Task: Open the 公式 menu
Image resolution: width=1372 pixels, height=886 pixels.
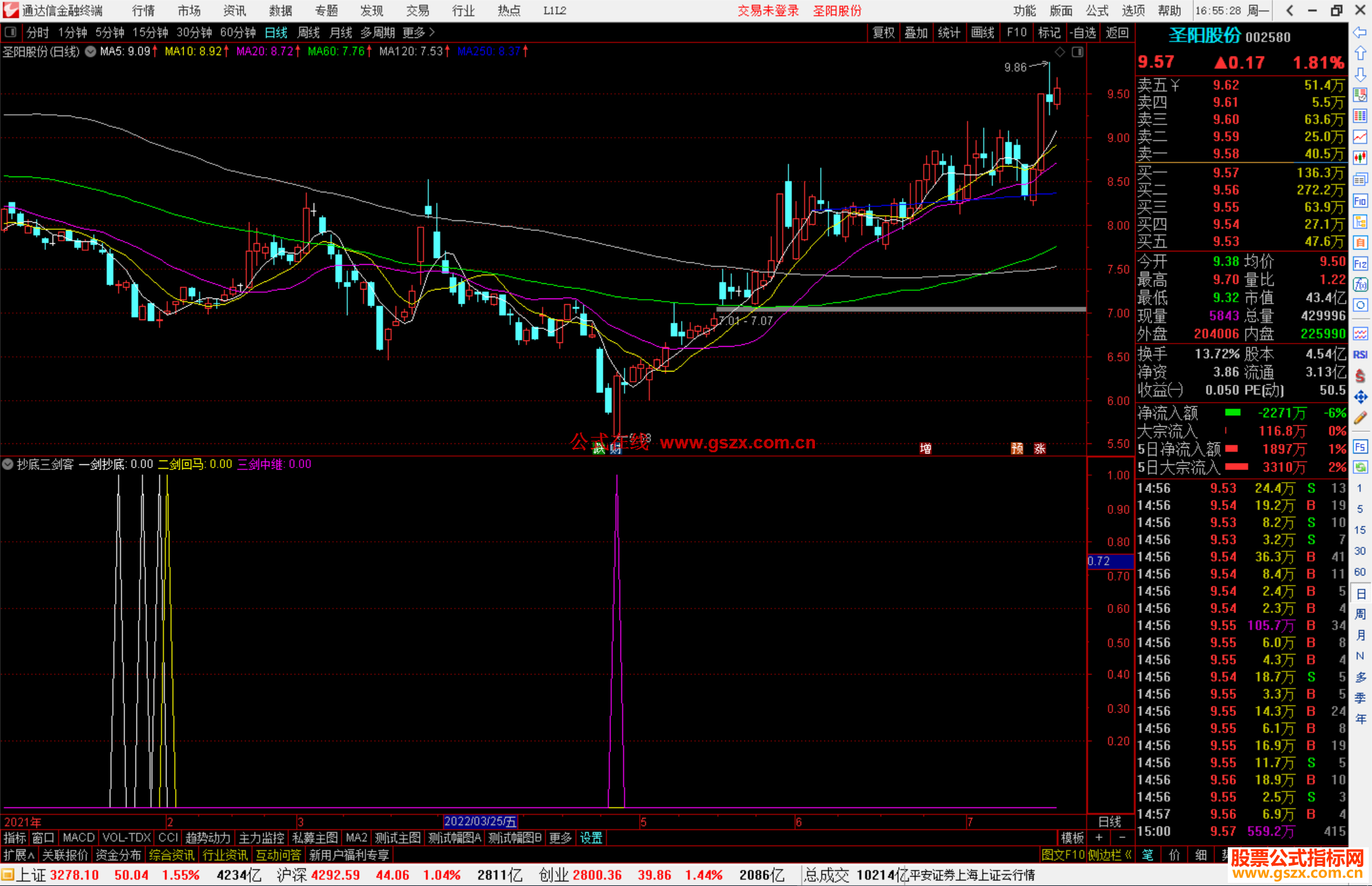Action: pos(1097,11)
